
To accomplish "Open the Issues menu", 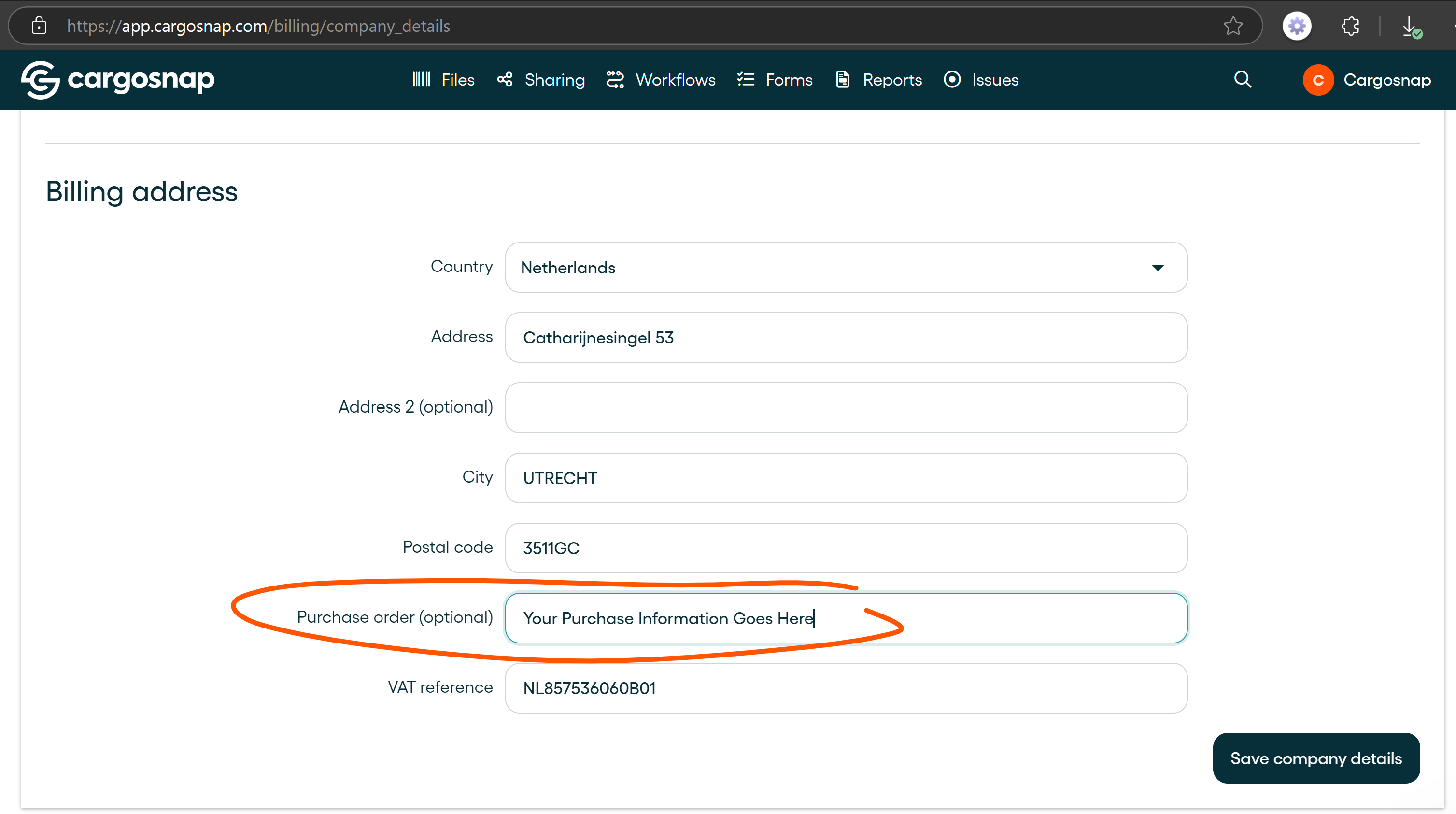I will point(981,80).
